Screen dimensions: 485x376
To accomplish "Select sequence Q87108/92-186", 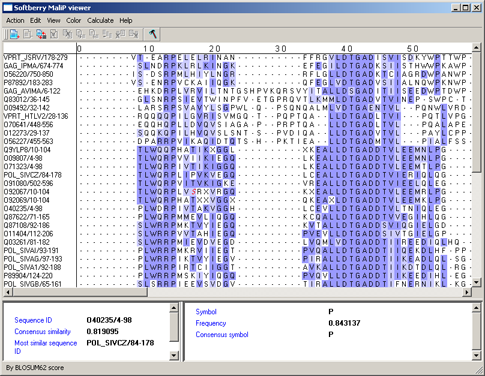I will tap(27, 225).
